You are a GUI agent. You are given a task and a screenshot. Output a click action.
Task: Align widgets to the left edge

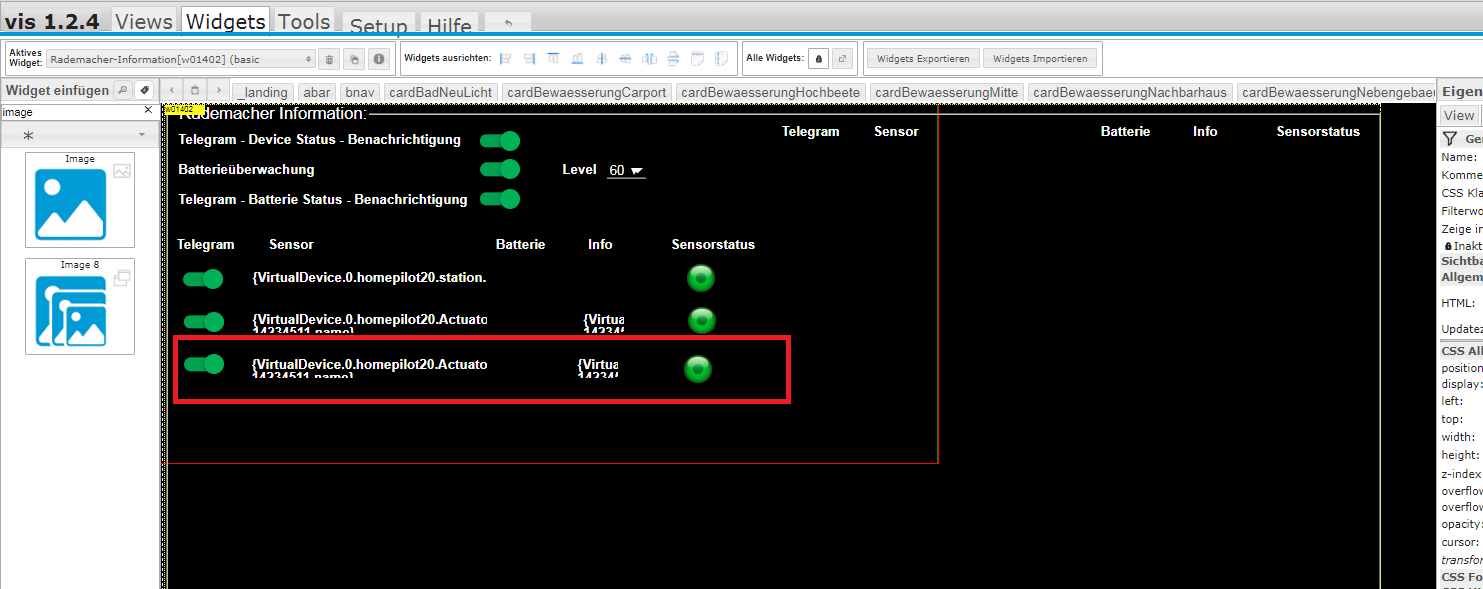pyautogui.click(x=505, y=58)
